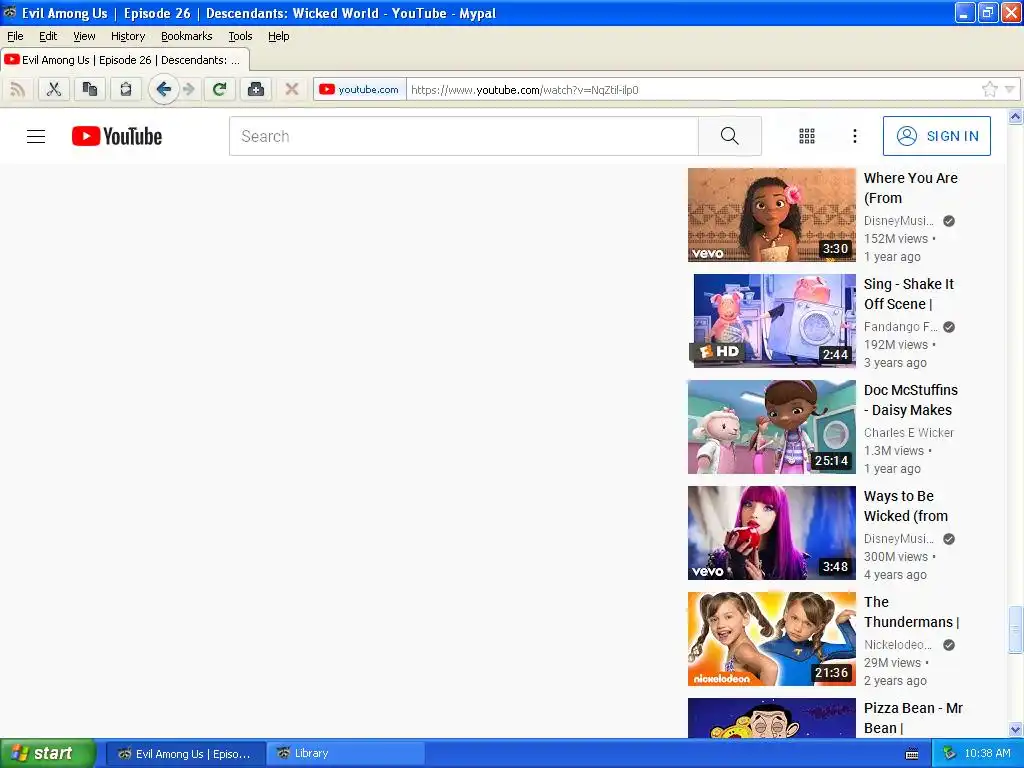Click inside the YouTube Search box
The width and height of the screenshot is (1024, 768).
pos(464,136)
